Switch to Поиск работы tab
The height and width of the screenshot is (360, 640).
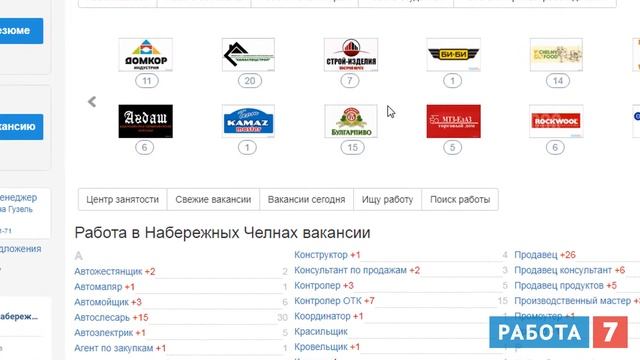pyautogui.click(x=460, y=200)
